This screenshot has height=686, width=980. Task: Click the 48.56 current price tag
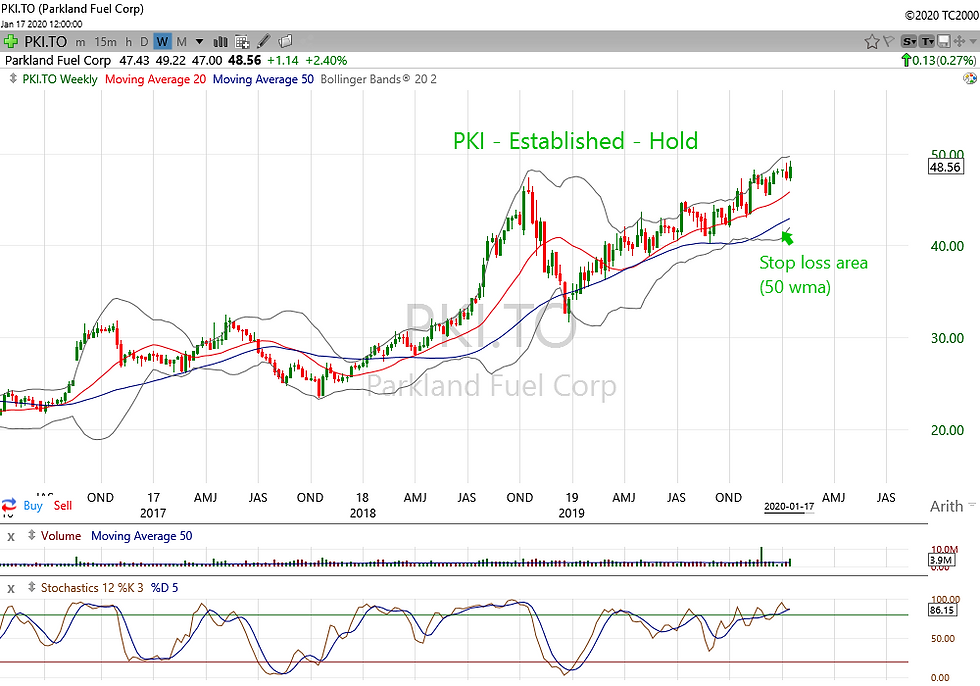[945, 167]
